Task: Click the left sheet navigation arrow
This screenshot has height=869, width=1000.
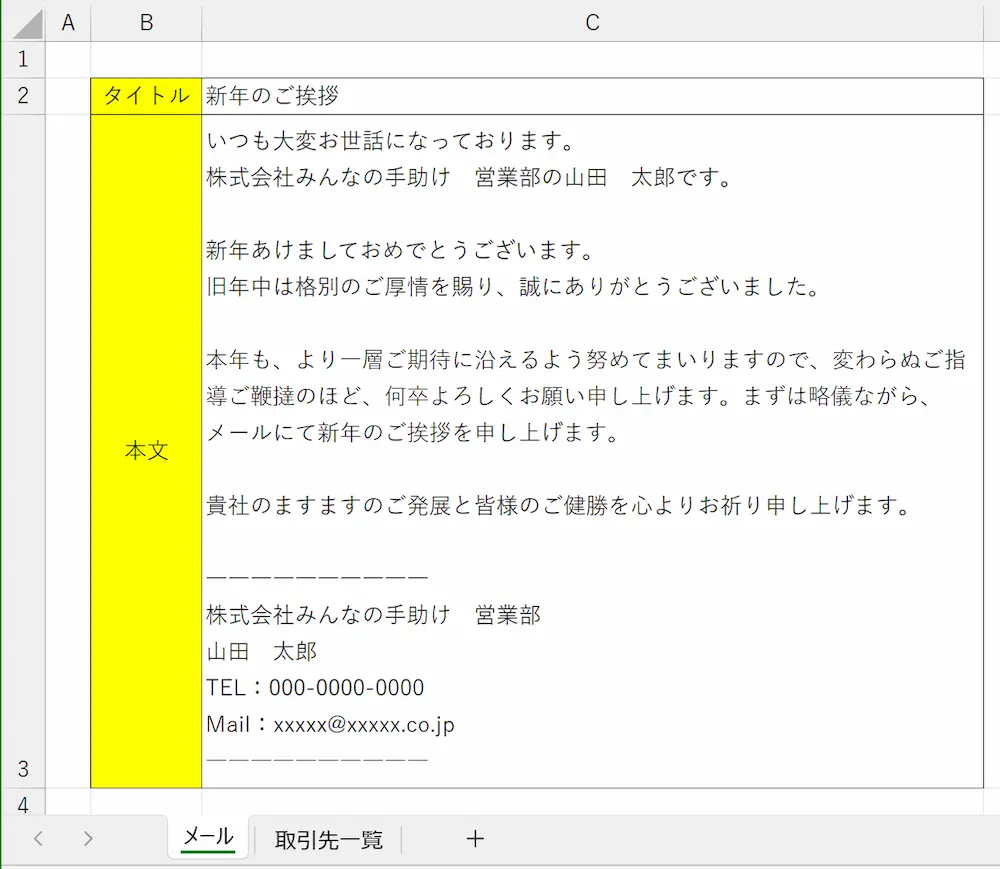Action: coord(38,840)
